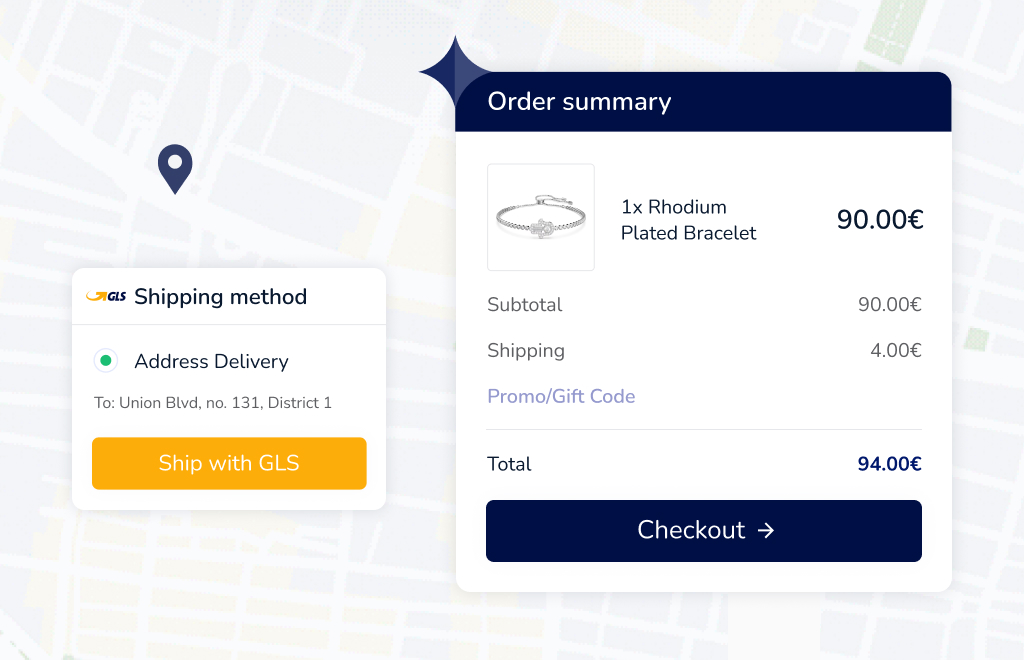Click the 90.00€ product price
1024x660 pixels.
(x=880, y=220)
